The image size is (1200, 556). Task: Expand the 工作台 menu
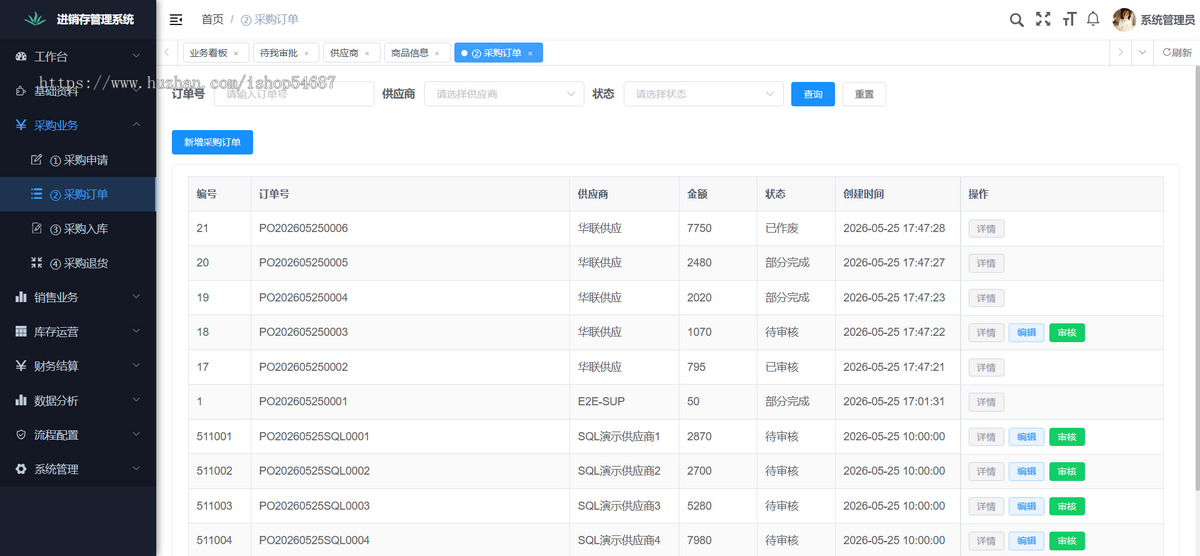[x=137, y=56]
